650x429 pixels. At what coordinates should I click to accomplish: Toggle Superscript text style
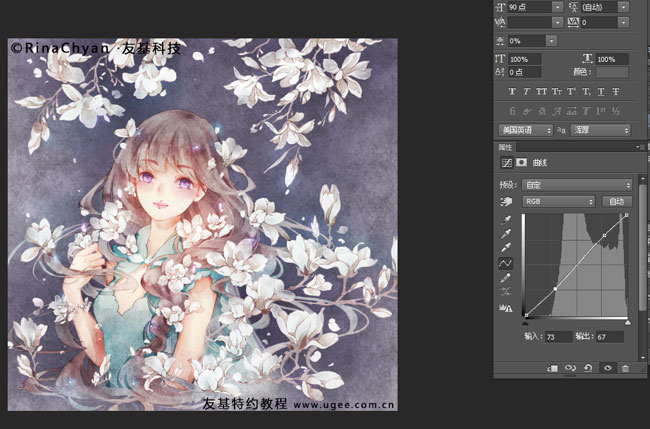(571, 92)
